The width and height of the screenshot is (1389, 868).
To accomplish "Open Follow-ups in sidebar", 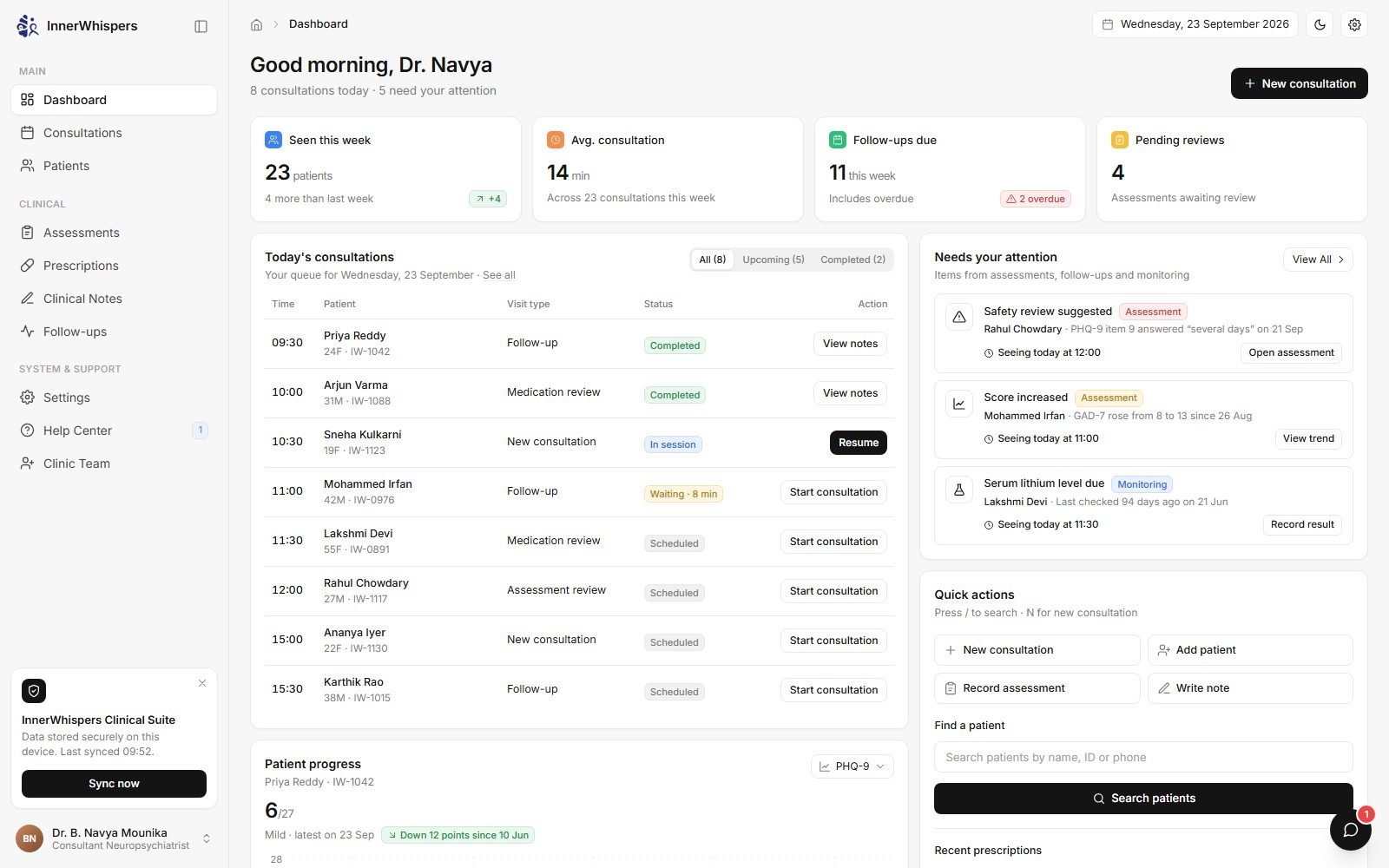I will (115, 332).
